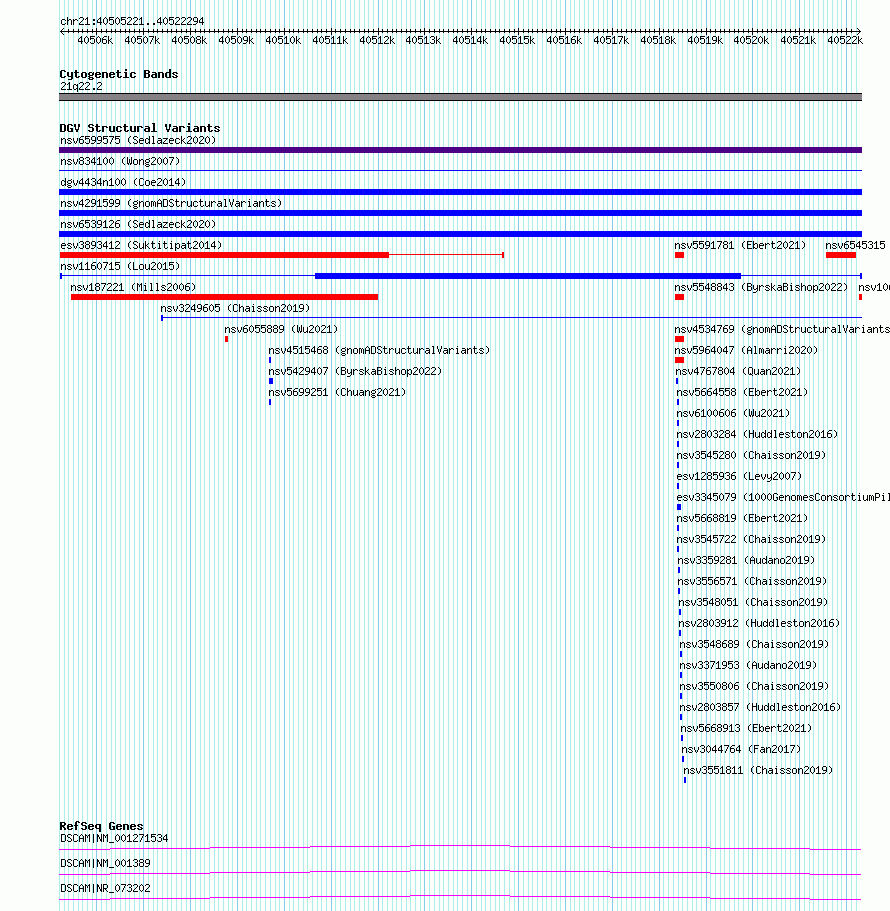Select the nsv834100 (Wong2007) variant label
The height and width of the screenshot is (911, 890).
[x=120, y=161]
